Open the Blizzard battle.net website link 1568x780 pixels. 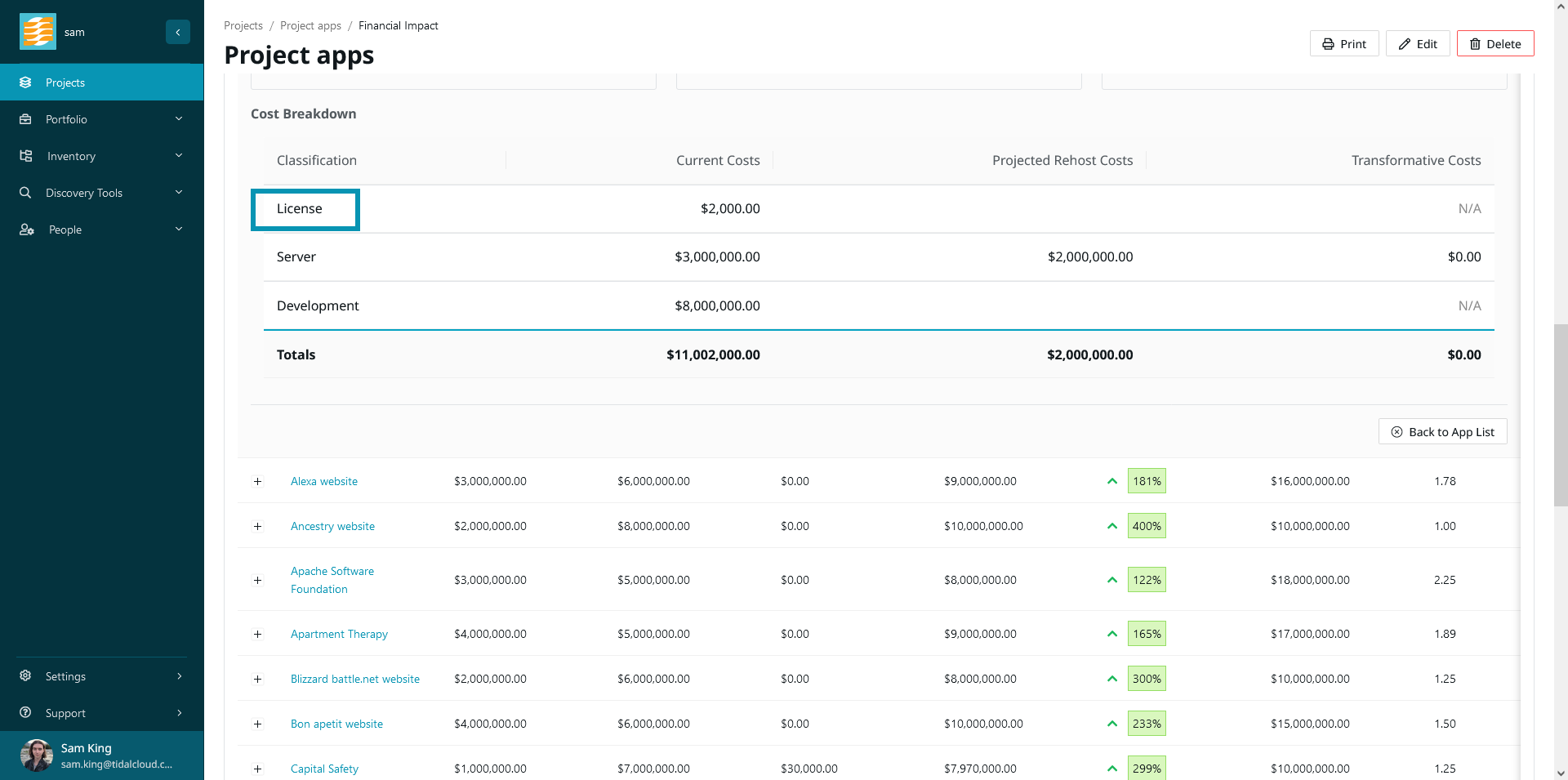point(355,679)
